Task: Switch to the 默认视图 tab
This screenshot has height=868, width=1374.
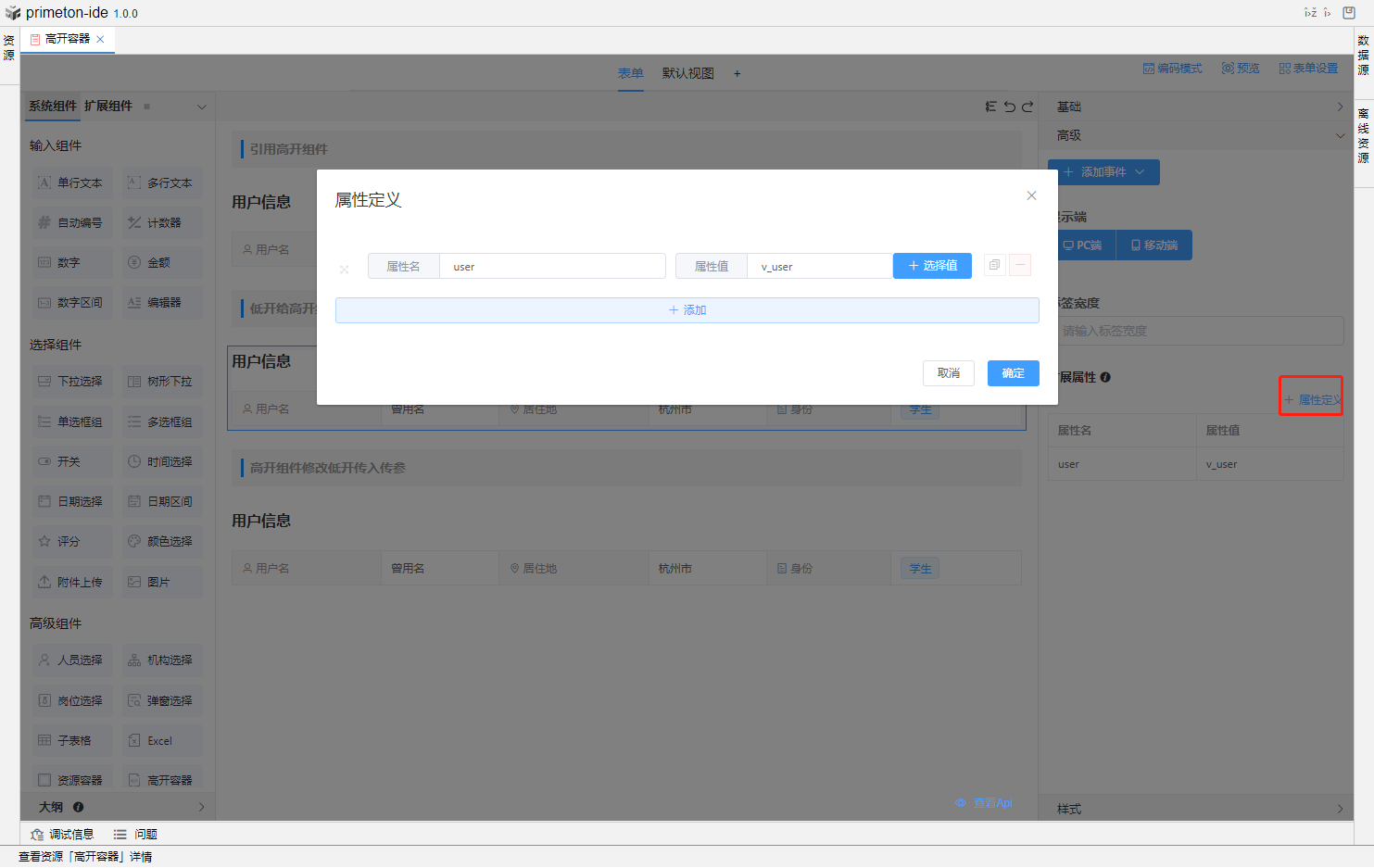Action: tap(687, 73)
